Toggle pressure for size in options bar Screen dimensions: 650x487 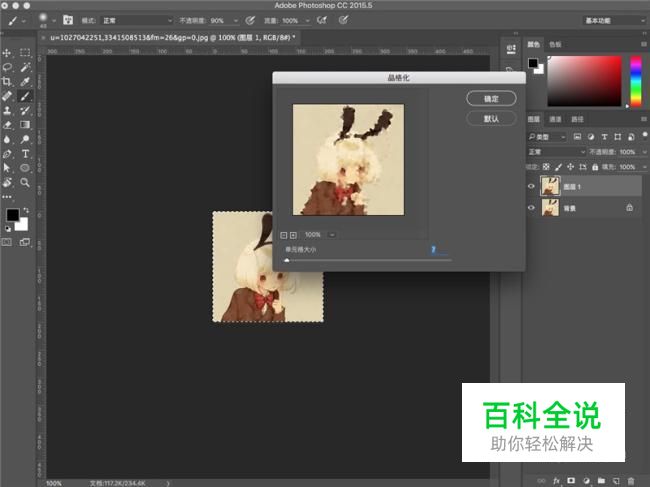click(x=343, y=20)
